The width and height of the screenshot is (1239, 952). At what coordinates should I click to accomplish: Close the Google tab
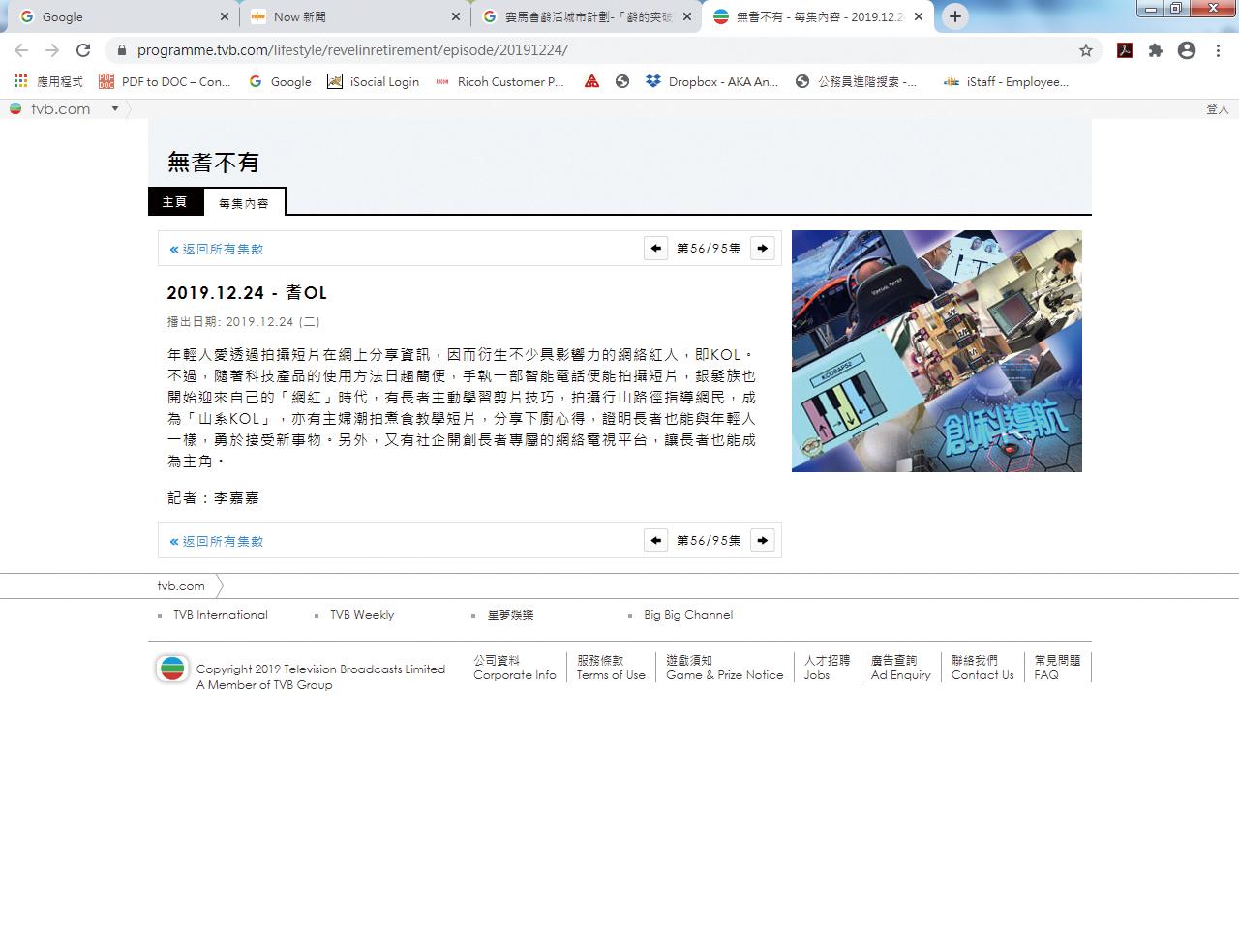[x=225, y=16]
